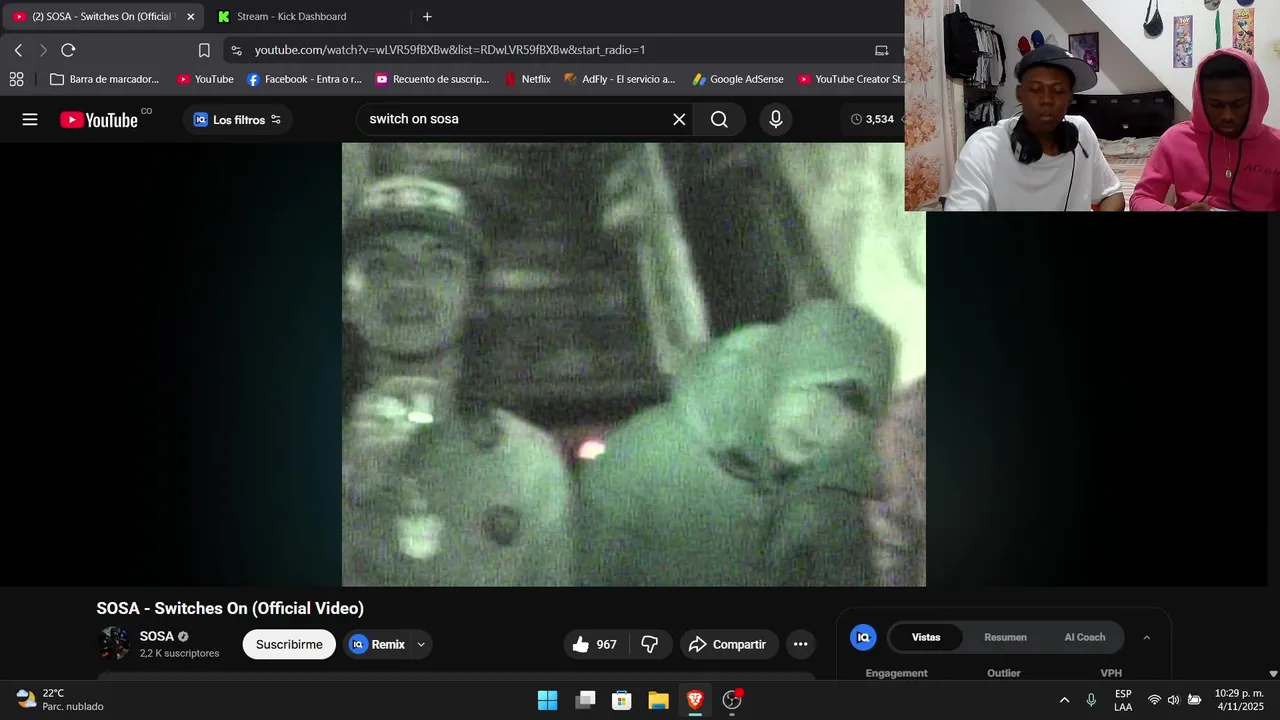
Task: Select the AI Coach tab
Action: [x=1085, y=637]
